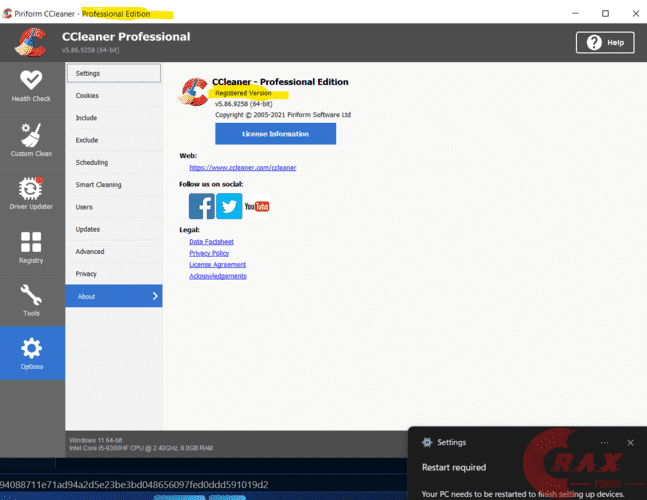Open CCleaner YouTube channel icon
Viewport: 647px width, 500px height.
pos(257,206)
